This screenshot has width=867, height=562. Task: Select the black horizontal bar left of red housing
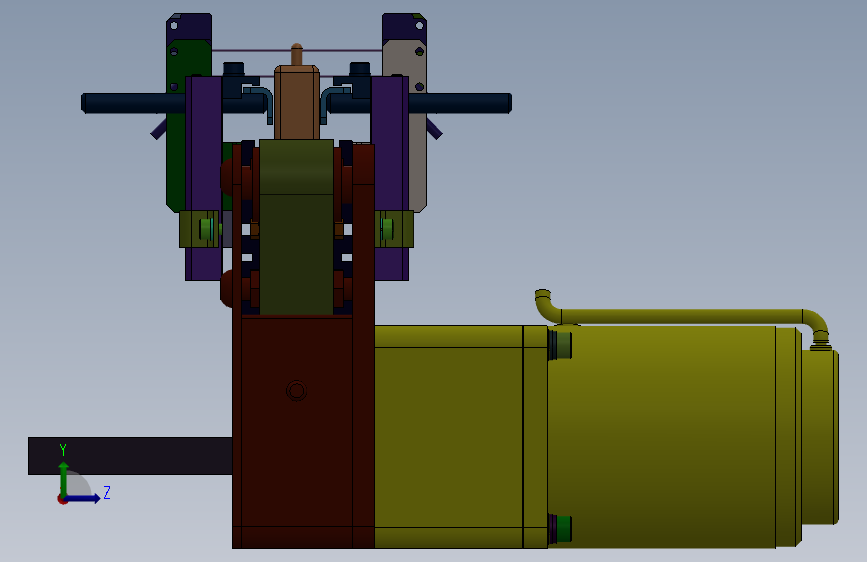pyautogui.click(x=130, y=456)
